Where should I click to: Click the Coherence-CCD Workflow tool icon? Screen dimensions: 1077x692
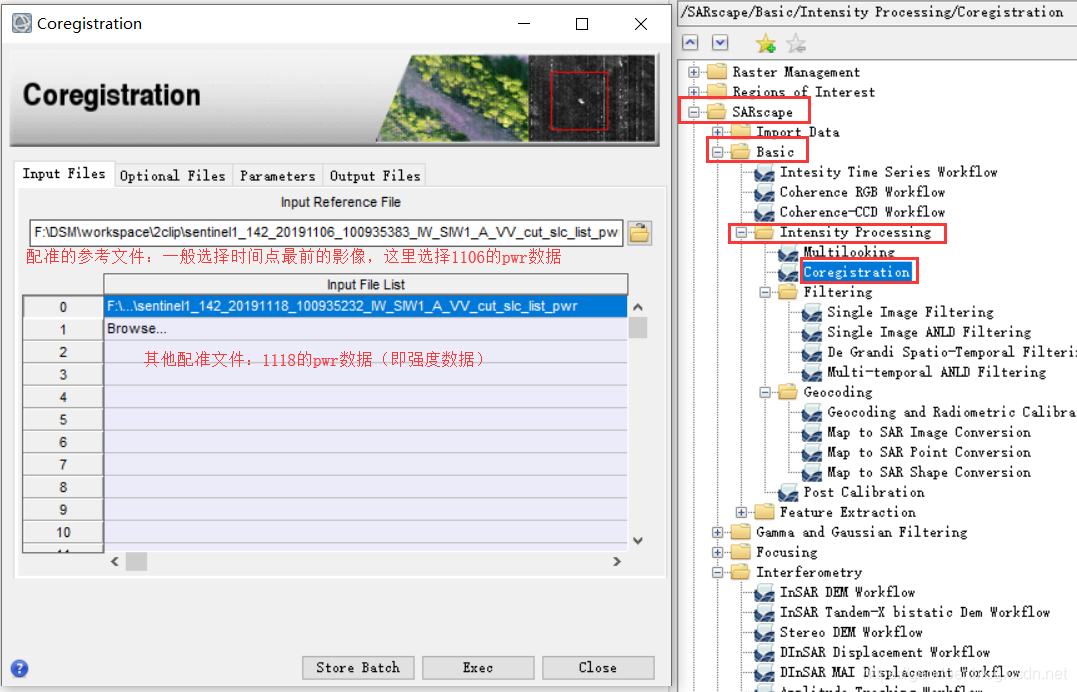[764, 212]
